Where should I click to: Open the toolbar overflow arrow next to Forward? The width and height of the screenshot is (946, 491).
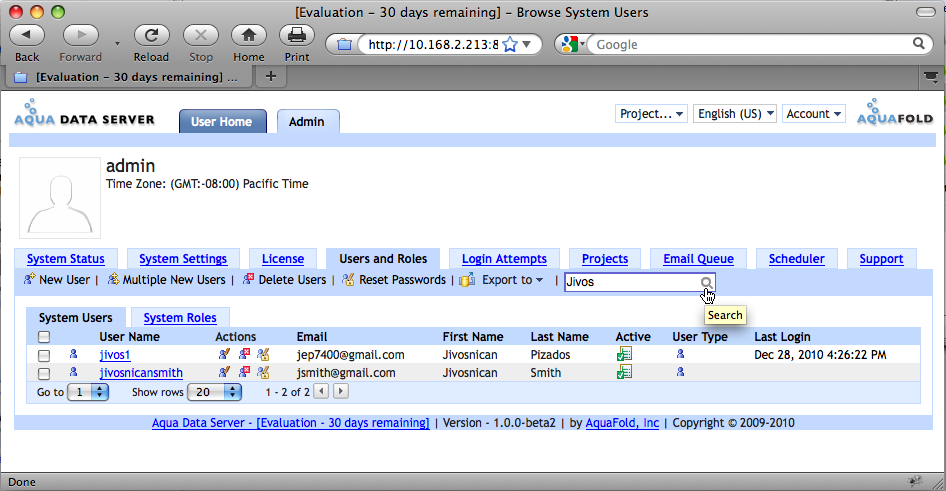pyautogui.click(x=117, y=43)
